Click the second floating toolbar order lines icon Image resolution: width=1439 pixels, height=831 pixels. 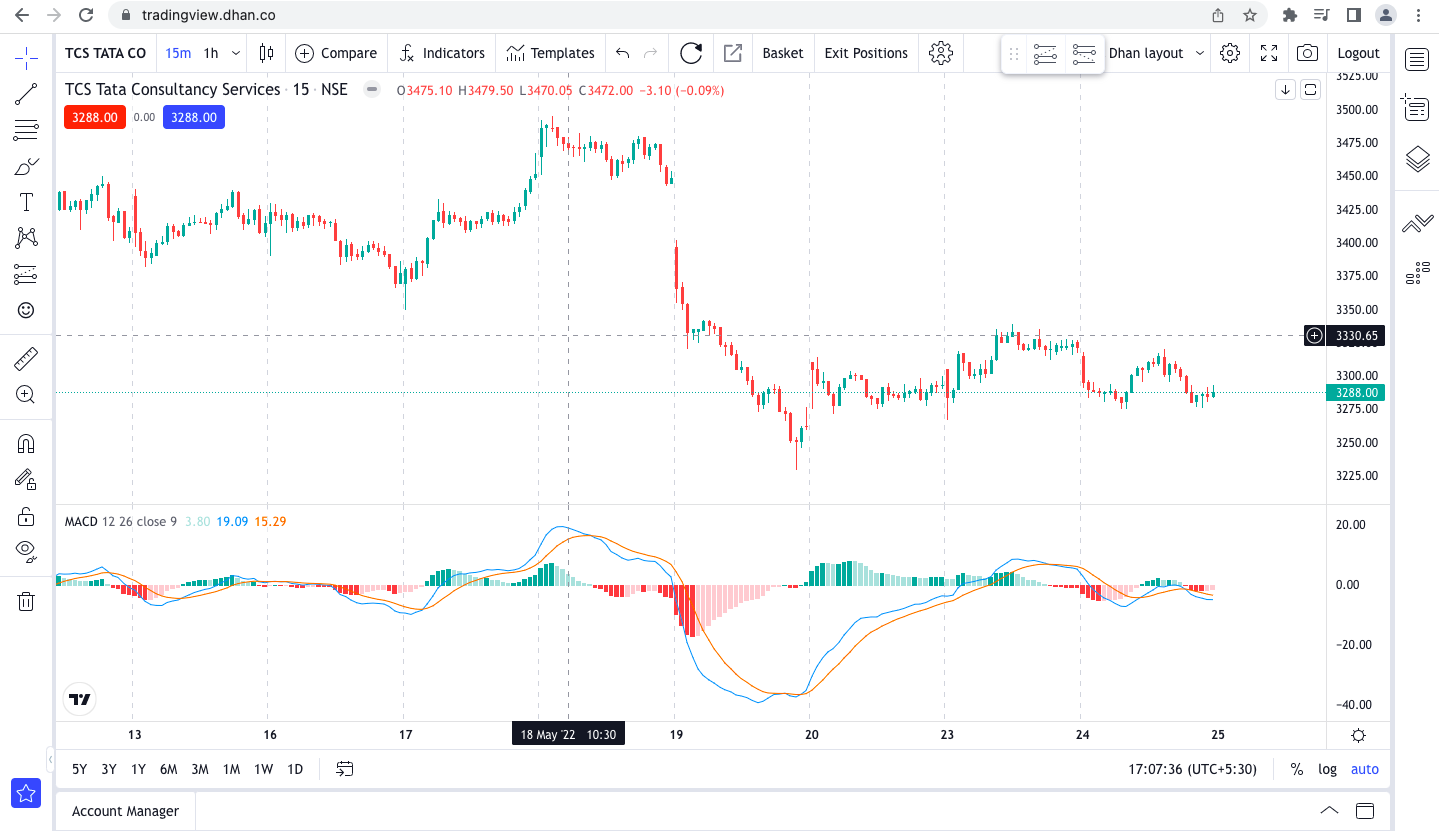point(1084,54)
